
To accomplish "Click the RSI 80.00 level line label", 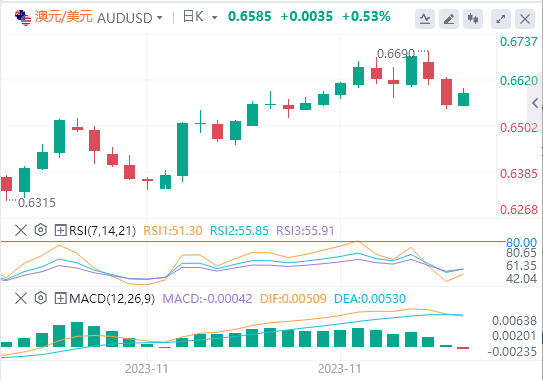I will [x=522, y=242].
